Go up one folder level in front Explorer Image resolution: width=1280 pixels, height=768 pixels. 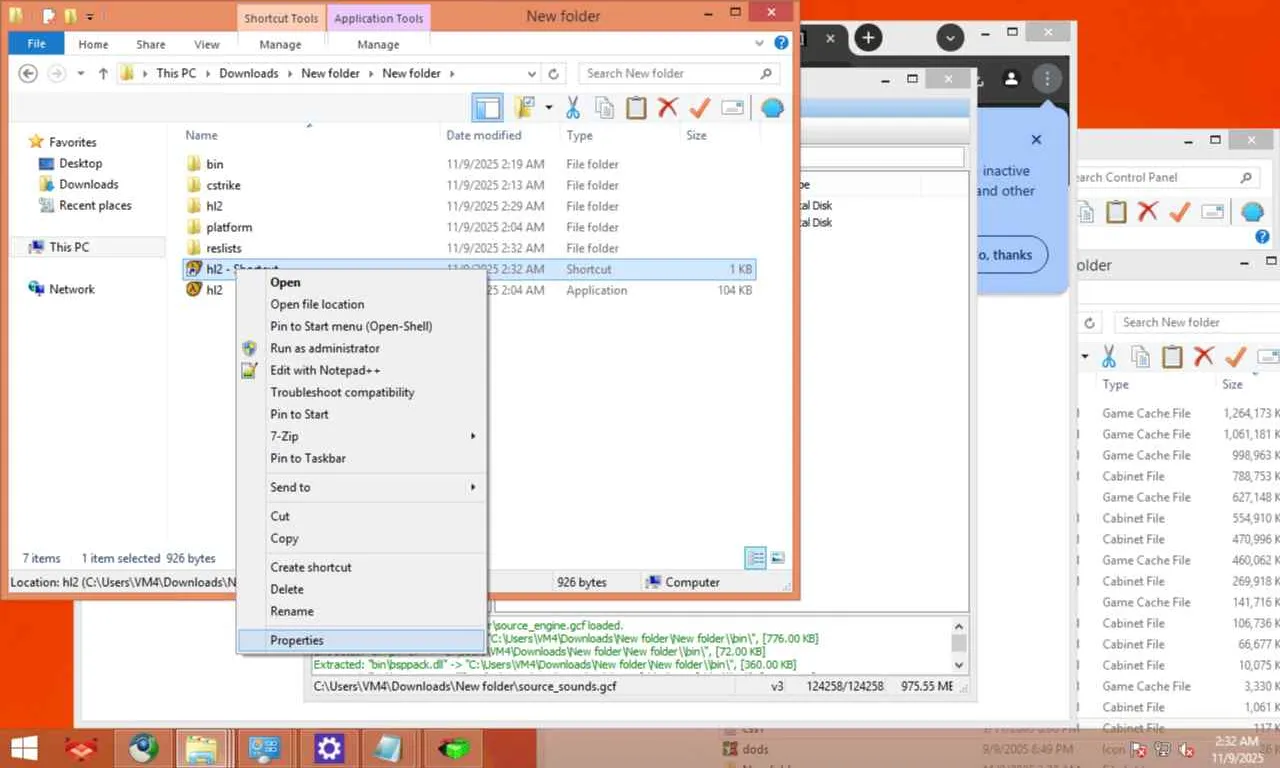[103, 73]
